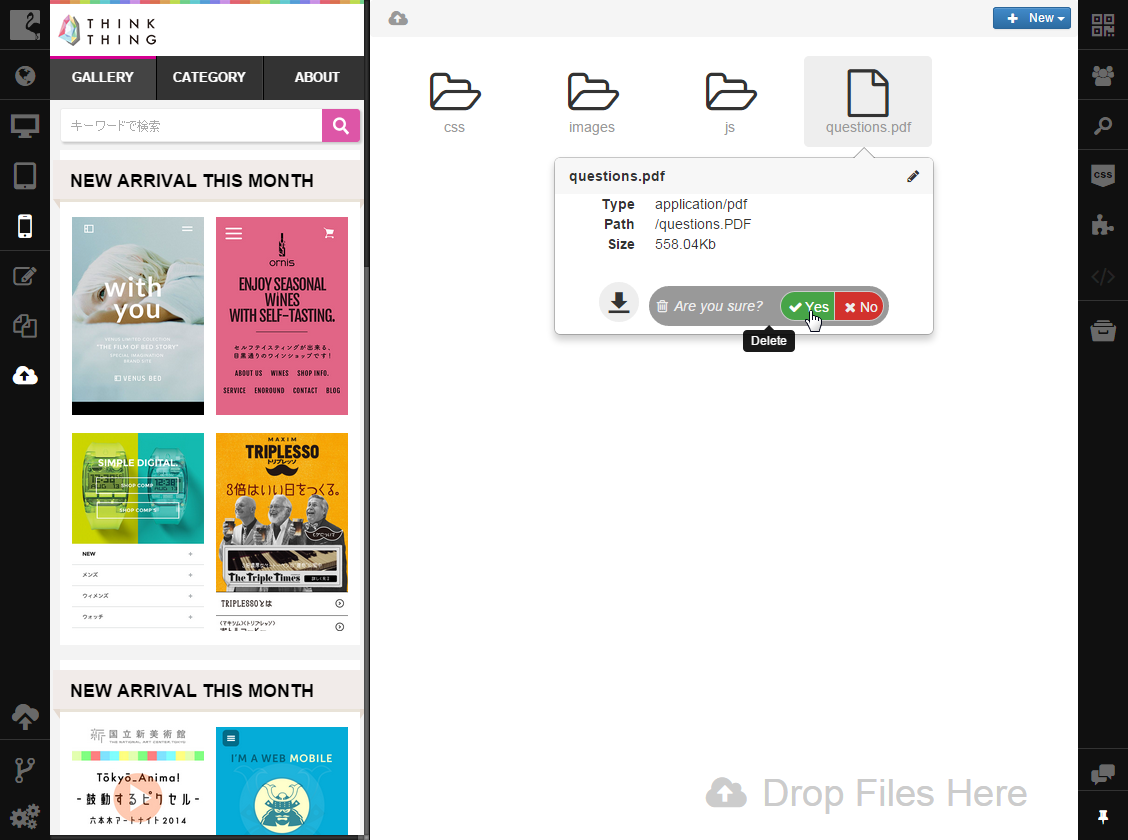Screen dimensions: 1128x840
Task: Open the settings gears icon
Action: 25,816
